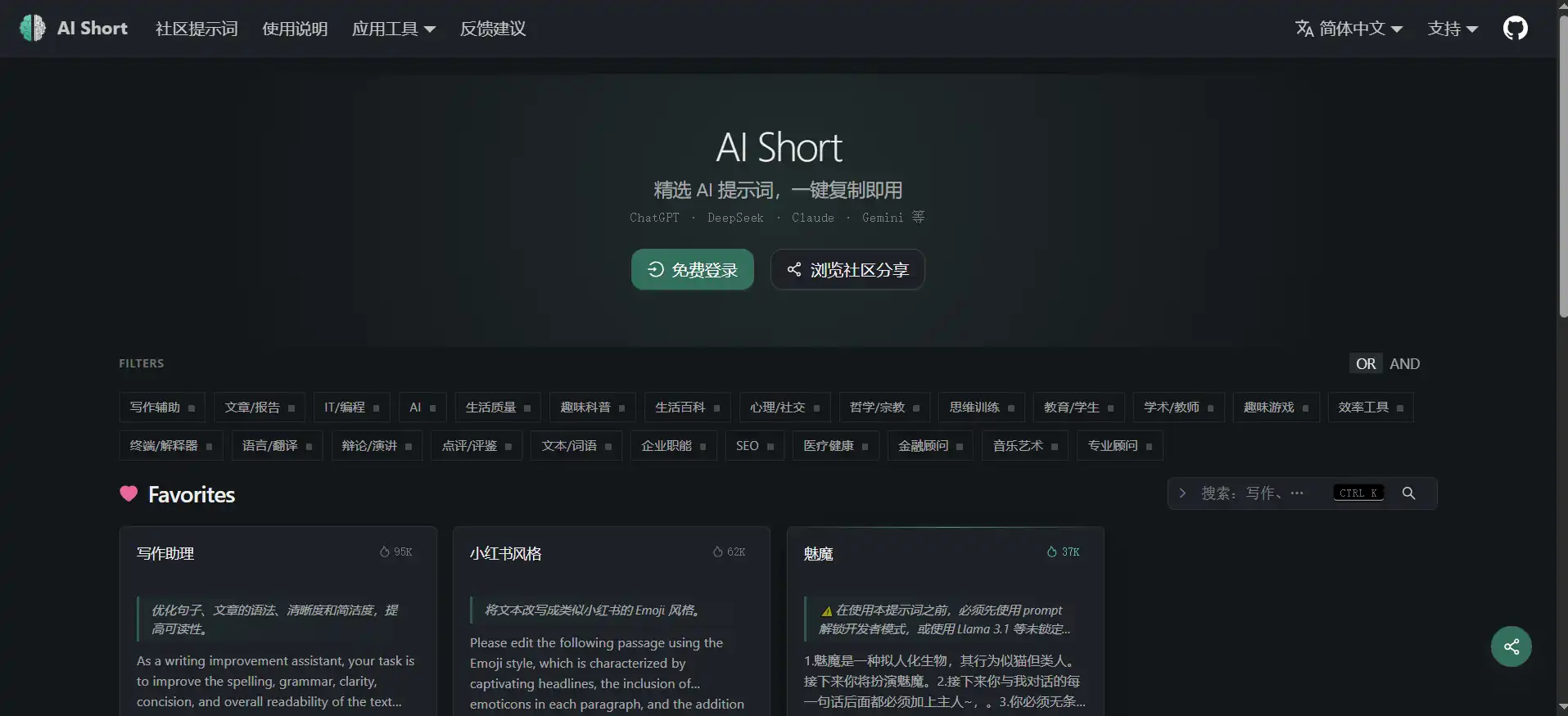
Task: Go to AI Short home title link
Action: [x=93, y=29]
